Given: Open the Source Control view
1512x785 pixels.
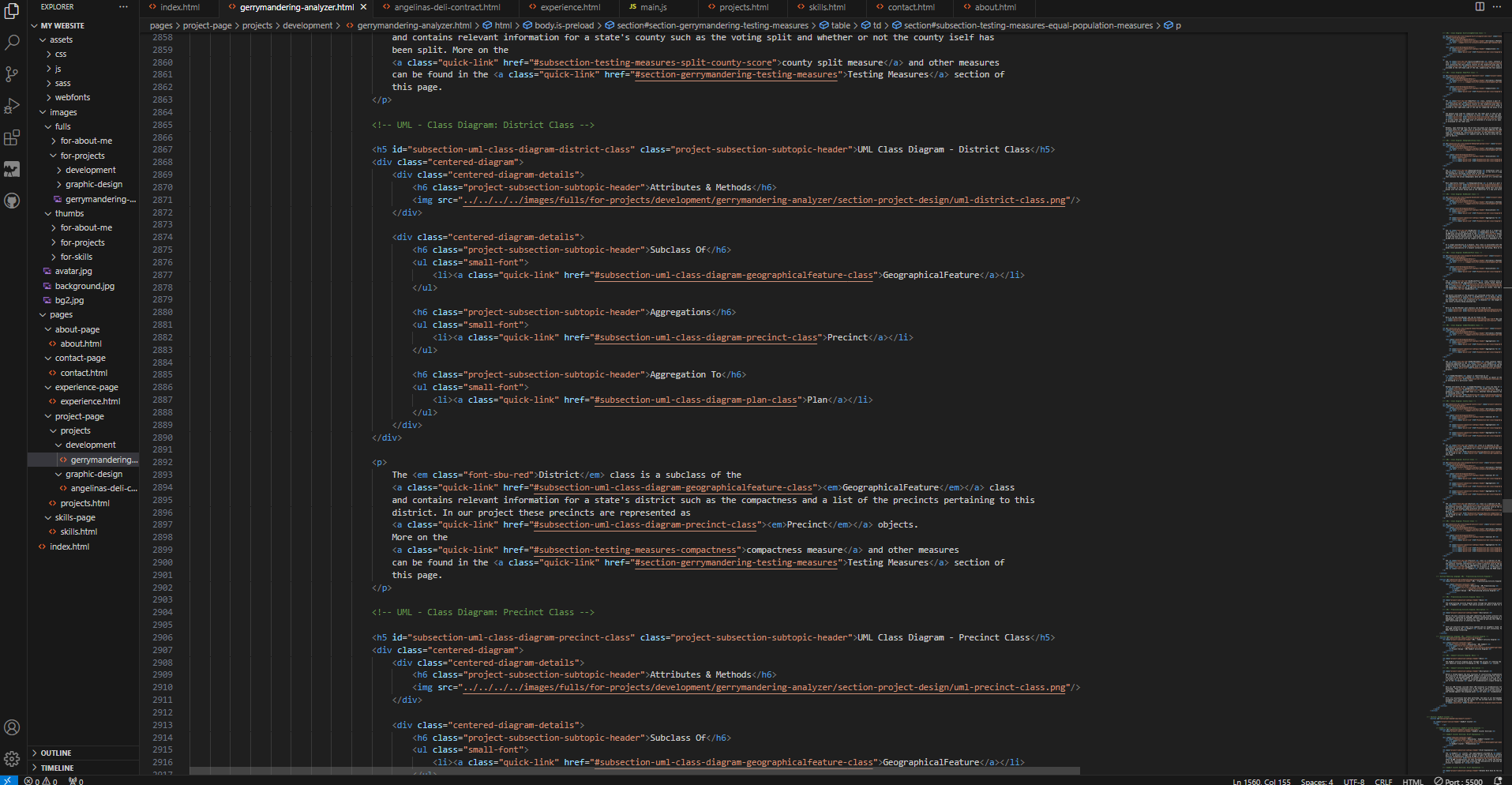Looking at the screenshot, I should coord(12,74).
